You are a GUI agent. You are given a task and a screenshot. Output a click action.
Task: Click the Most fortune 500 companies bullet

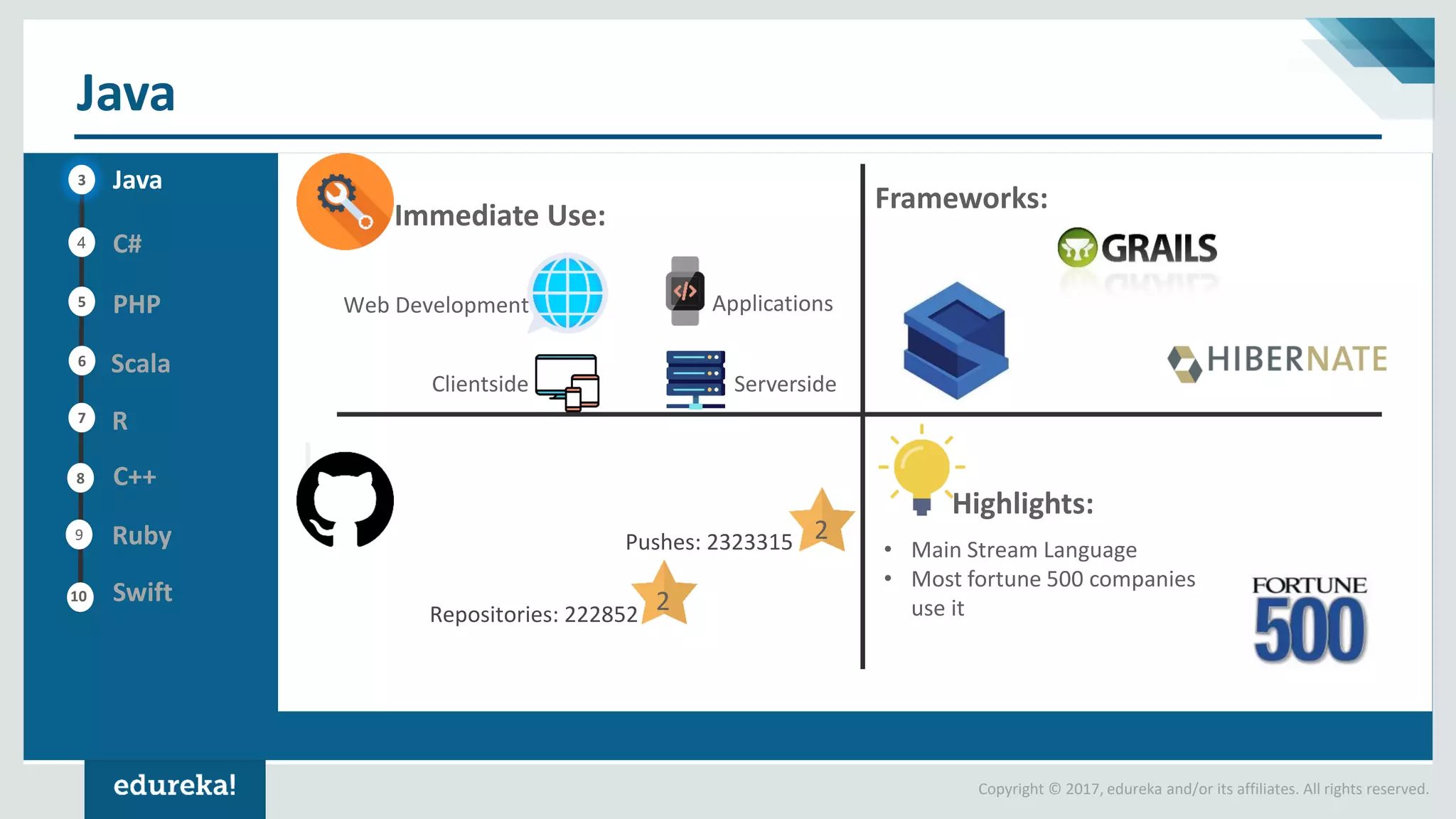coord(1053,594)
